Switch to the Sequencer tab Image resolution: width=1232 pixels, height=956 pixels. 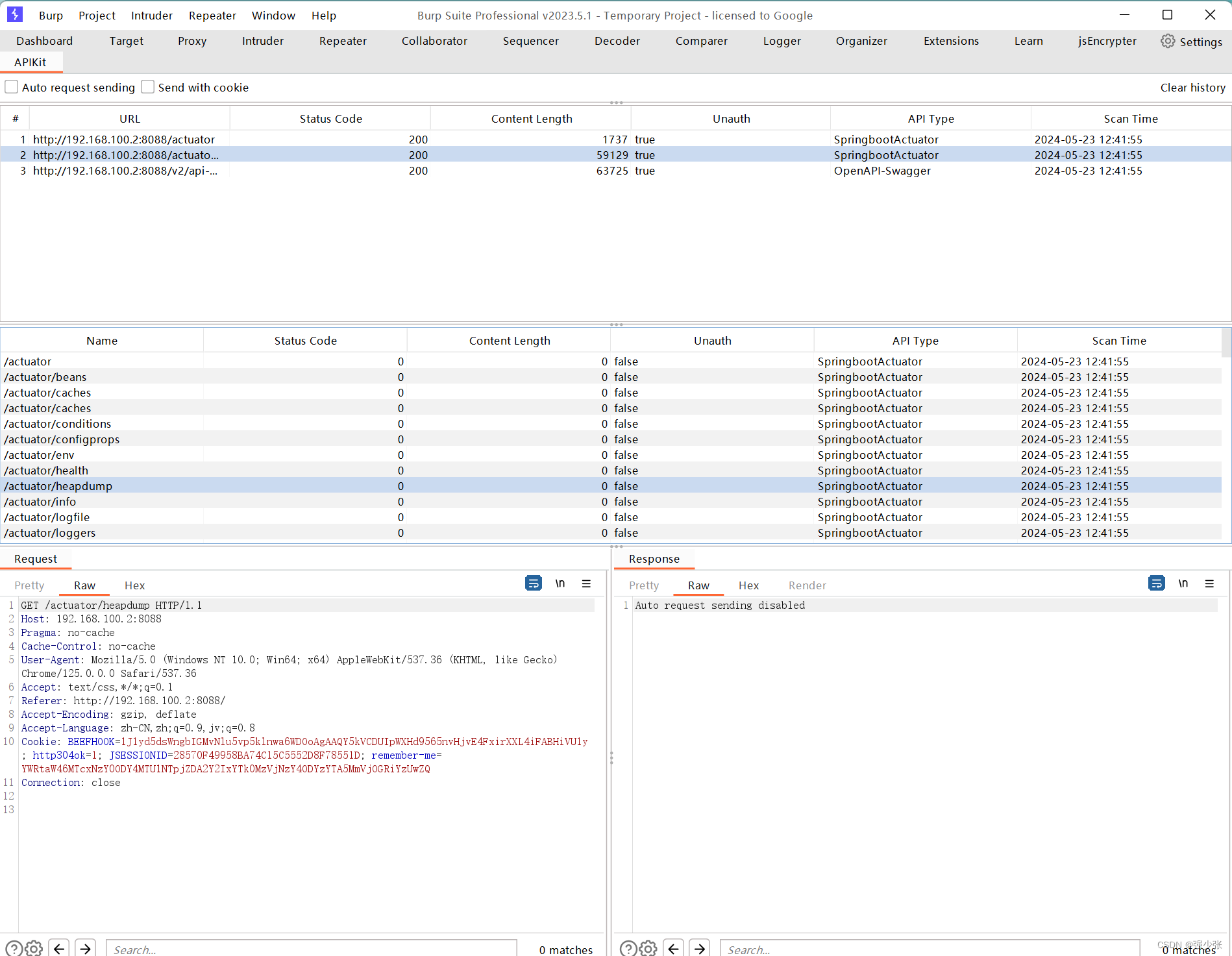530,41
